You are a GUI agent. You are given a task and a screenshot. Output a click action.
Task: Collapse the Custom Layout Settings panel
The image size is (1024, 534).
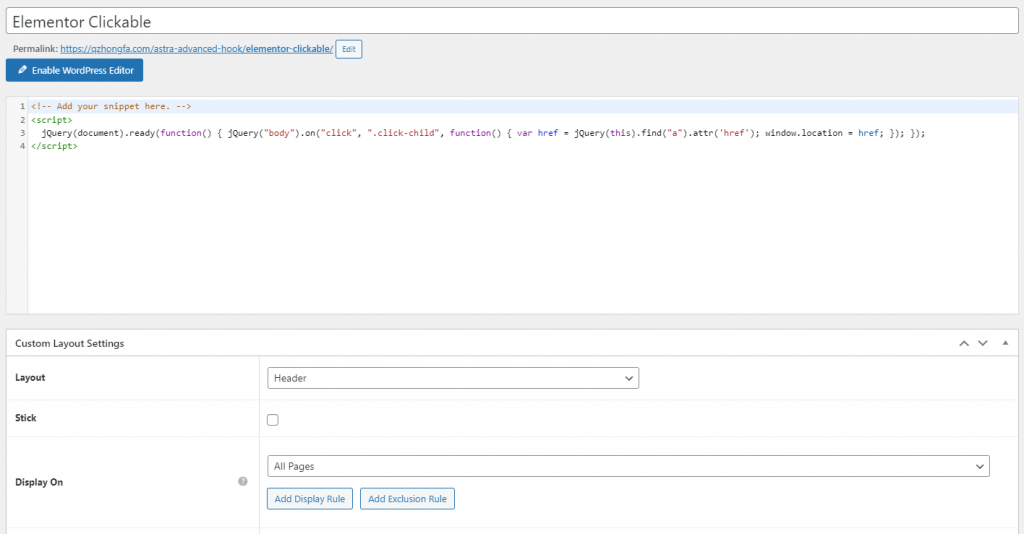pos(1005,343)
